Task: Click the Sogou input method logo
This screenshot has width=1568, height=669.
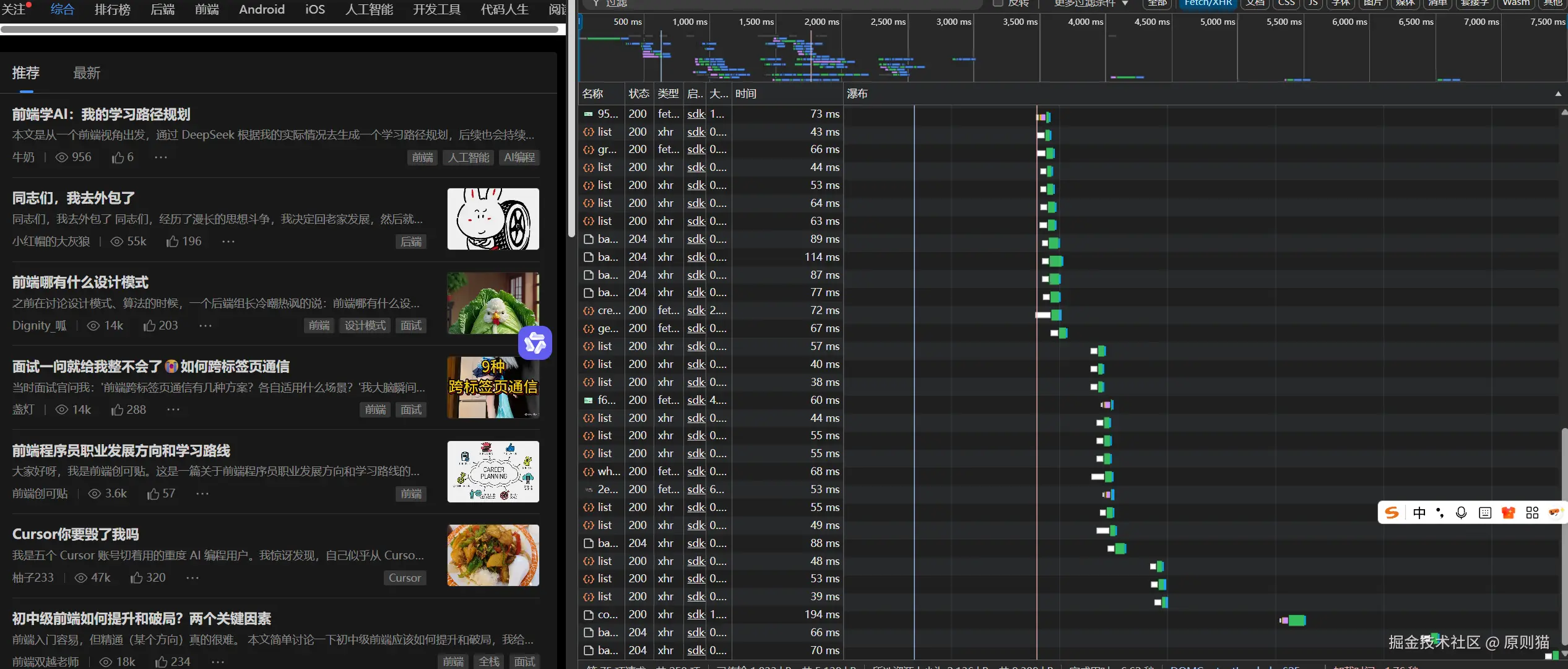Action: pos(1392,513)
